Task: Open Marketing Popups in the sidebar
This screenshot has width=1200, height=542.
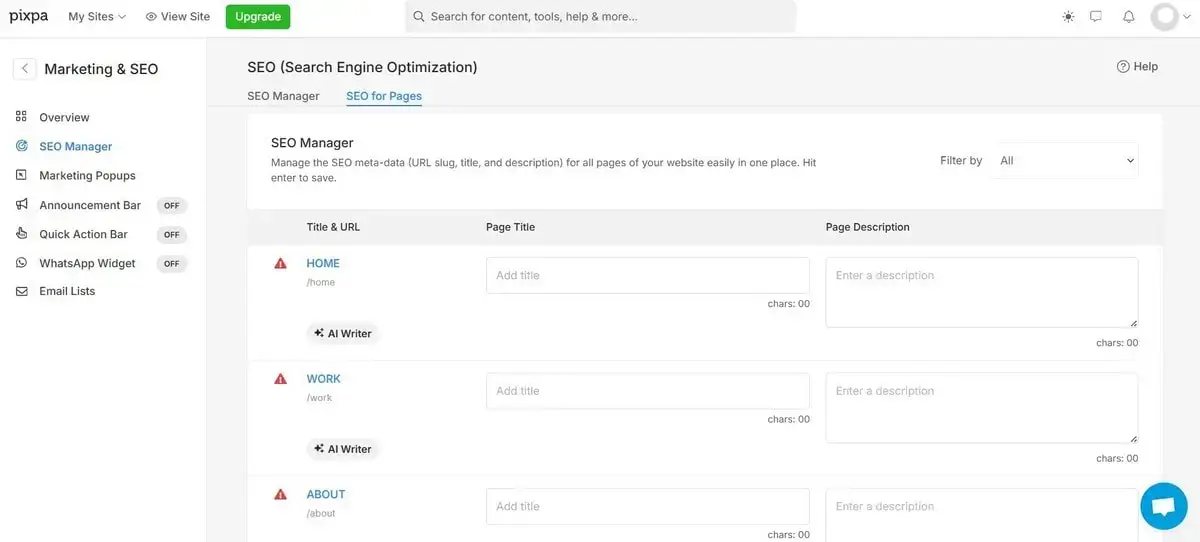Action: click(x=87, y=175)
